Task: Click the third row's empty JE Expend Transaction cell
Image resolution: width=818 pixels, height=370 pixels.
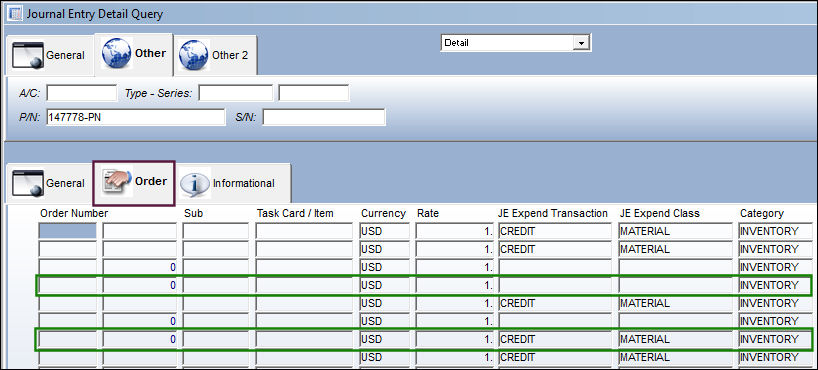Action: click(555, 267)
